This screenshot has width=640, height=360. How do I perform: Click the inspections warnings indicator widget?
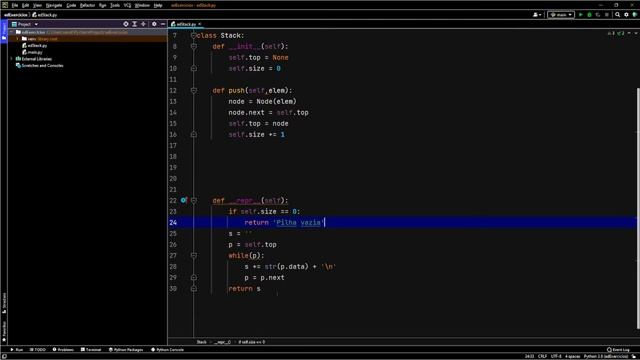coord(616,33)
